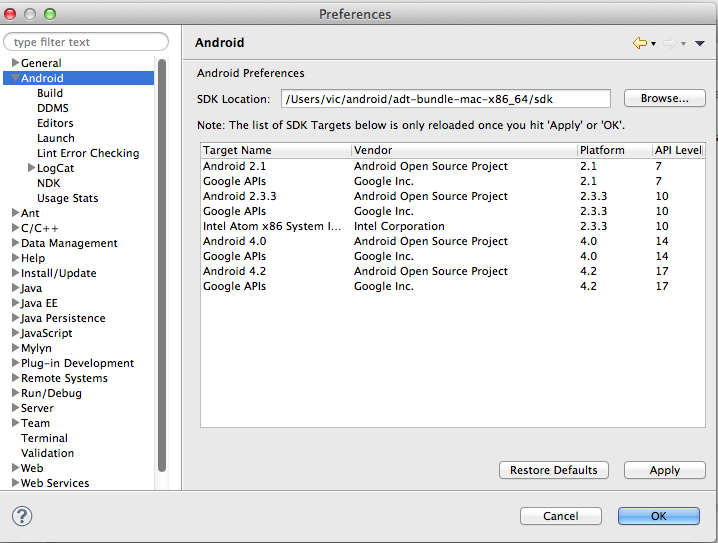Select the Android 2.3.3 target row
The image size is (718, 543).
452,196
